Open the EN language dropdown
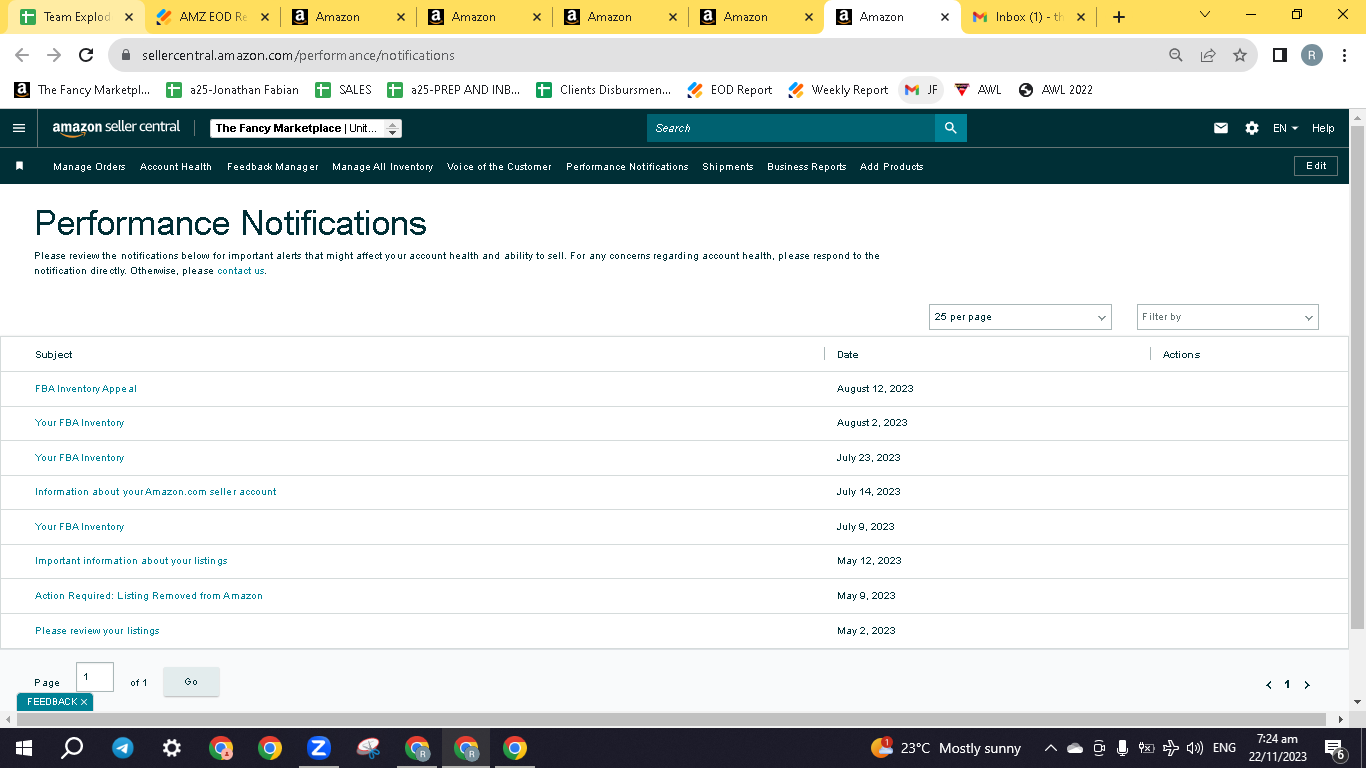Viewport: 1366px width, 768px height. 1285,128
